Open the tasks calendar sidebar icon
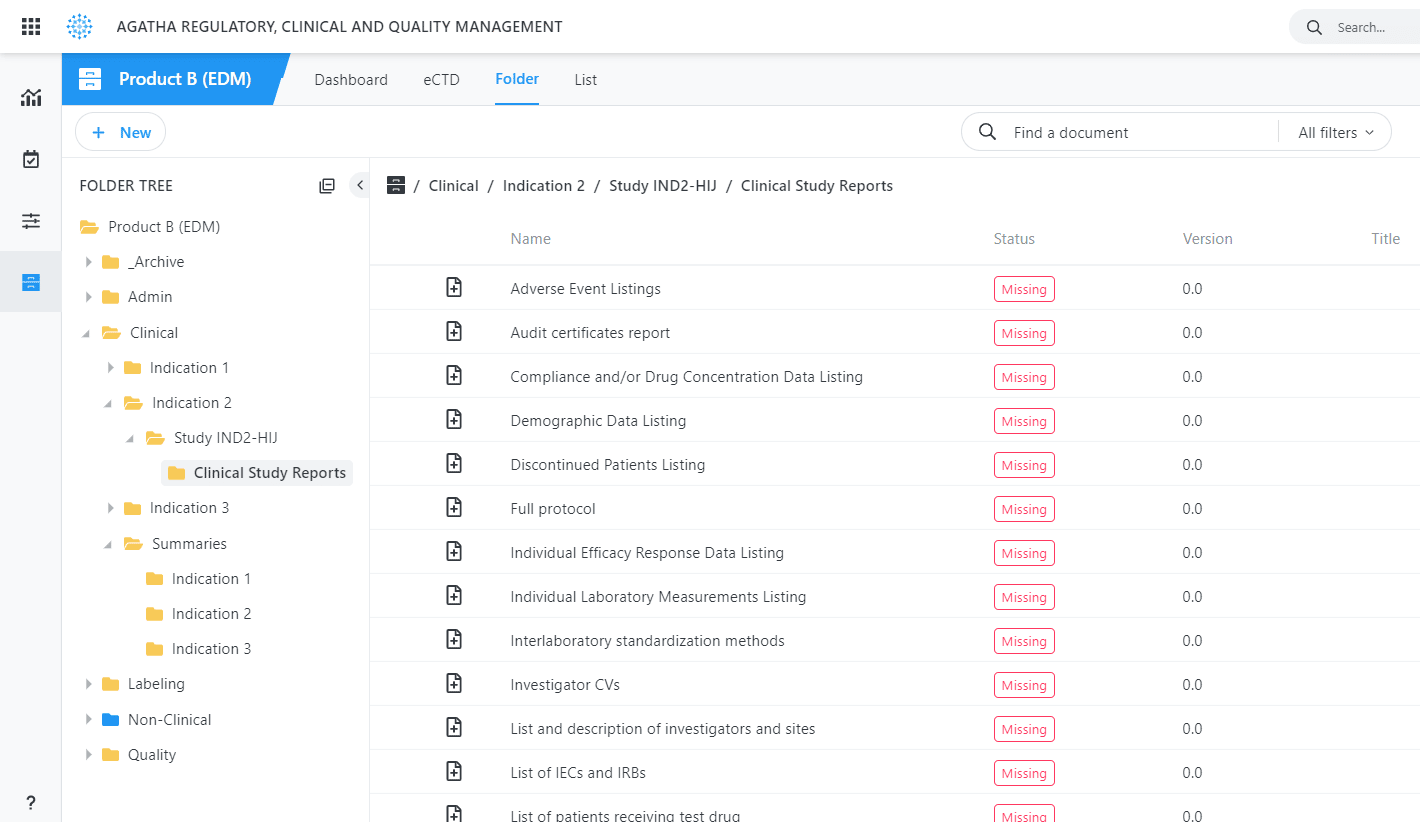The width and height of the screenshot is (1420, 822). point(31,159)
